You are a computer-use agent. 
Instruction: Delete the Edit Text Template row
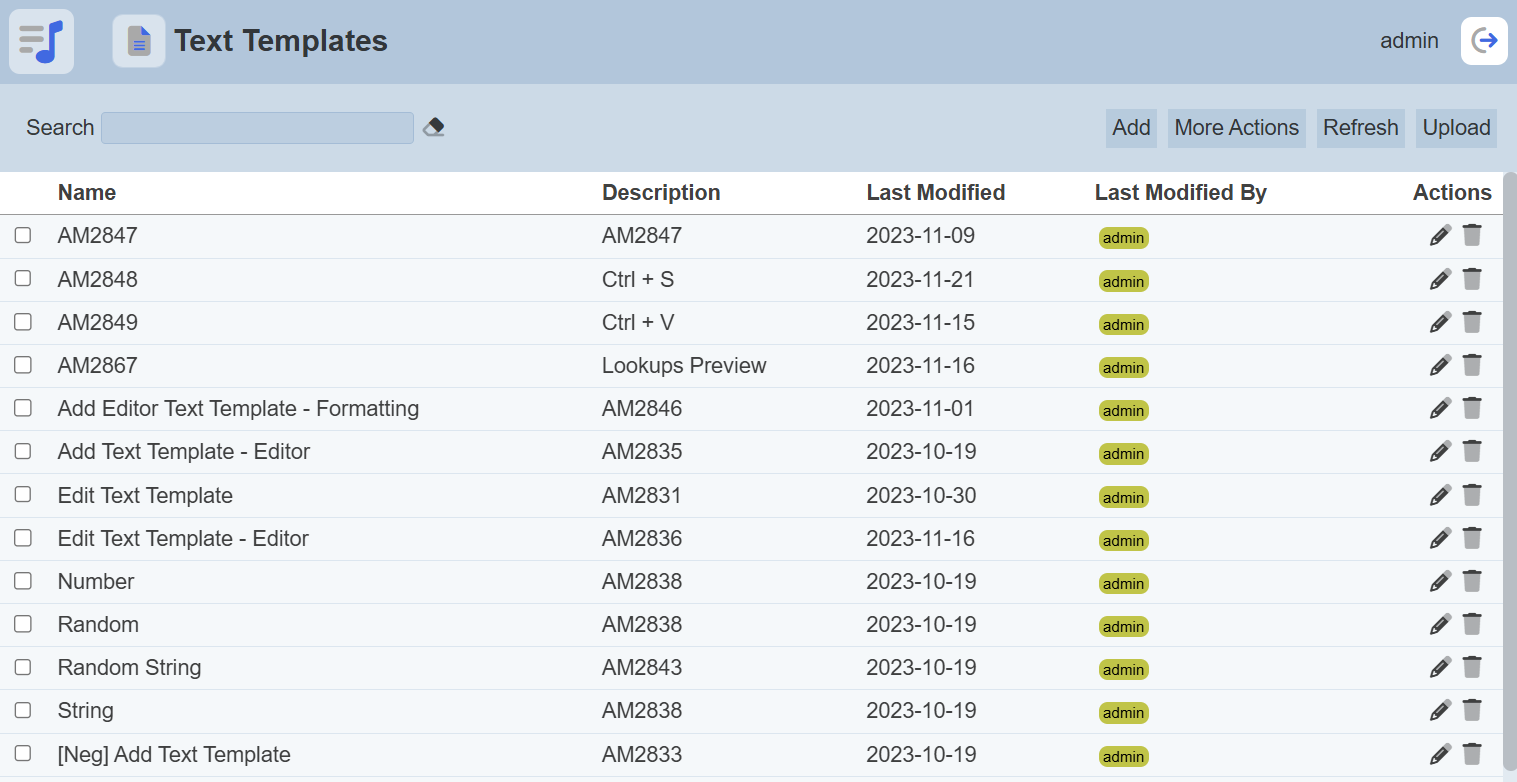coord(1472,495)
